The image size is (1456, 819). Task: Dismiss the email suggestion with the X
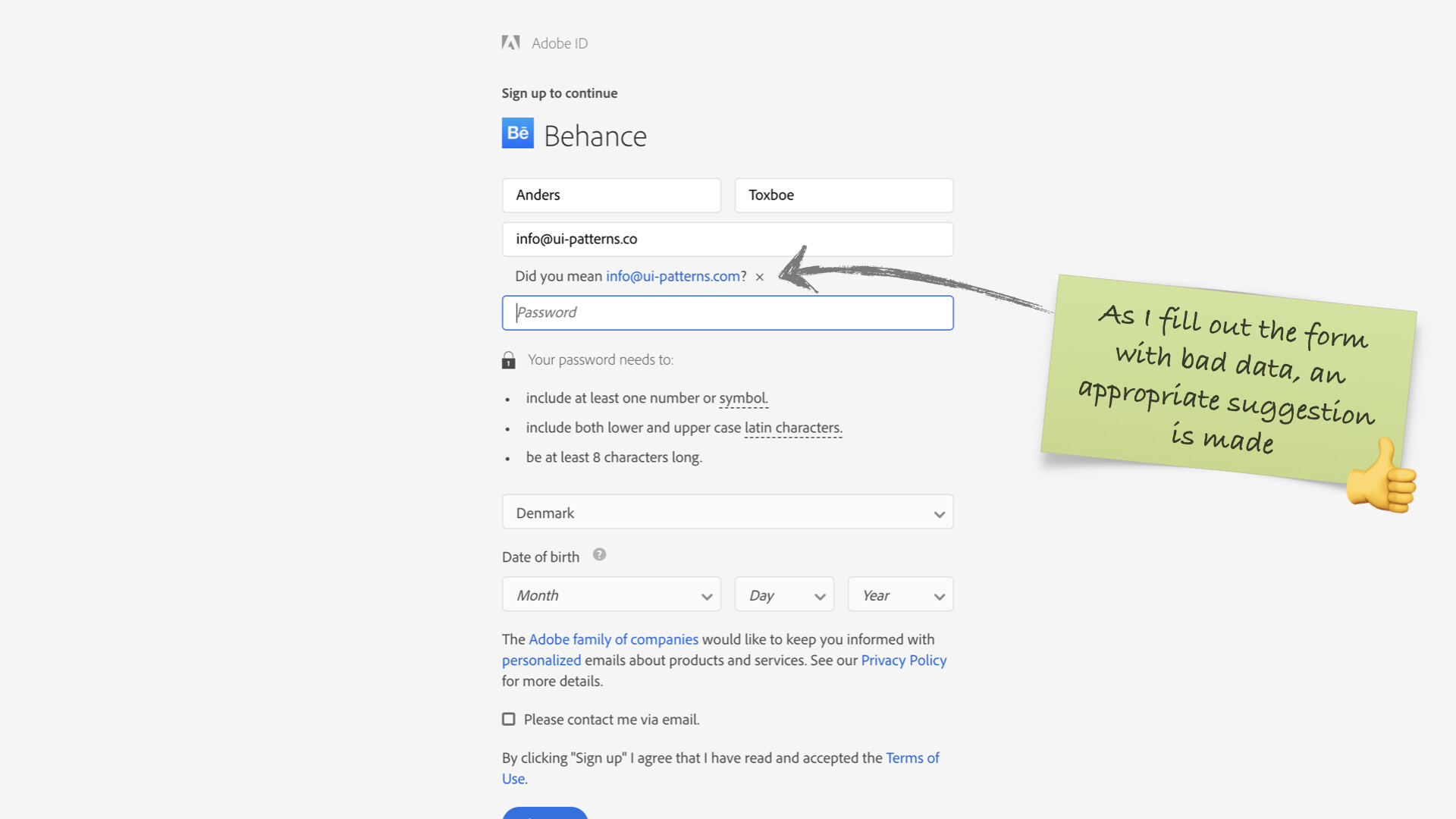pos(759,278)
